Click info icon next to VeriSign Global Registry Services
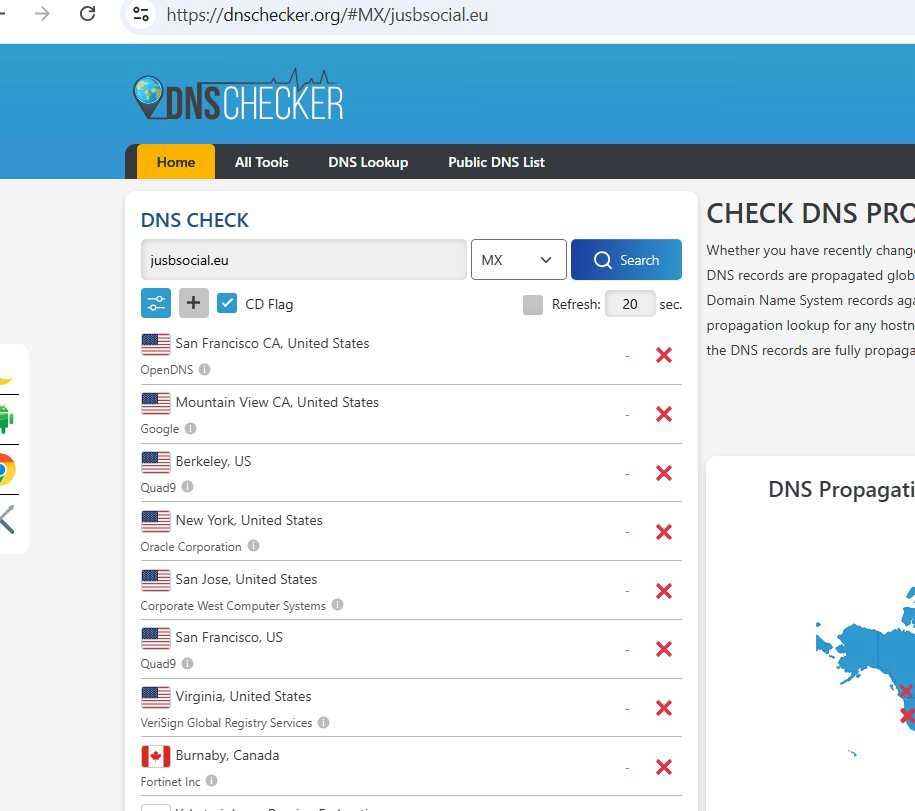The image size is (915, 811). coord(323,722)
